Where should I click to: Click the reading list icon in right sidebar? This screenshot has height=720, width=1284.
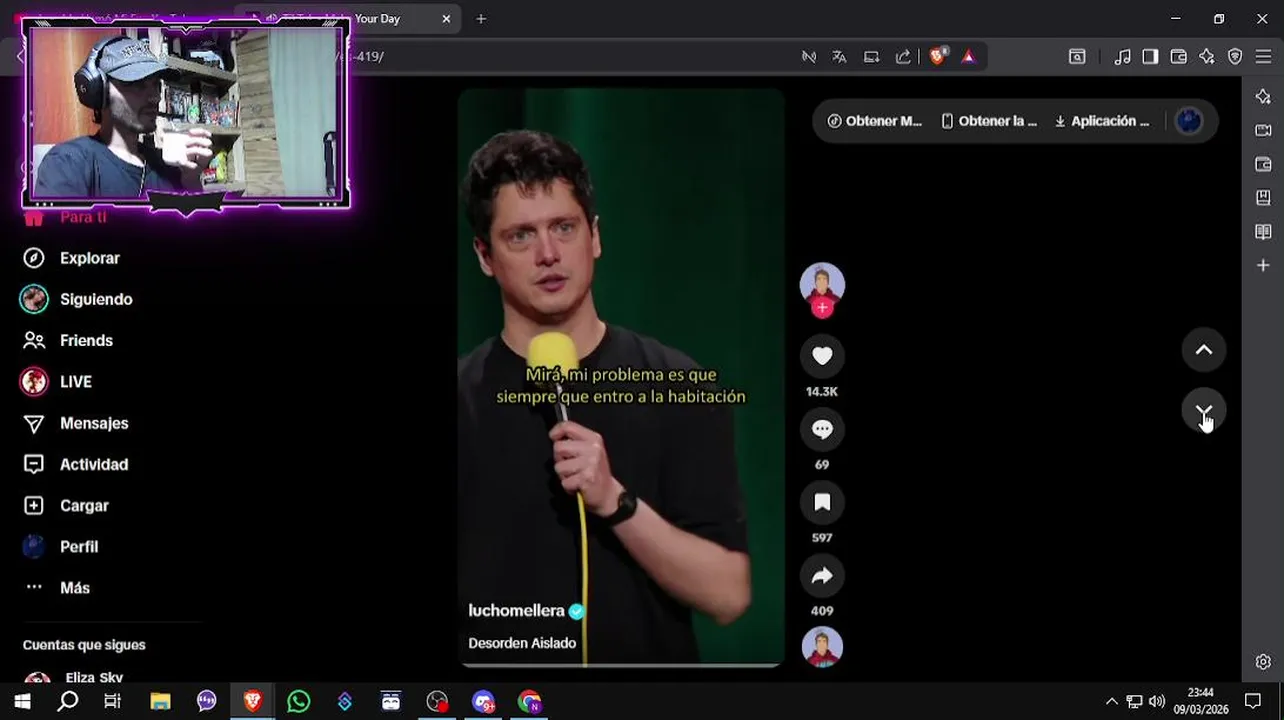pyautogui.click(x=1263, y=232)
